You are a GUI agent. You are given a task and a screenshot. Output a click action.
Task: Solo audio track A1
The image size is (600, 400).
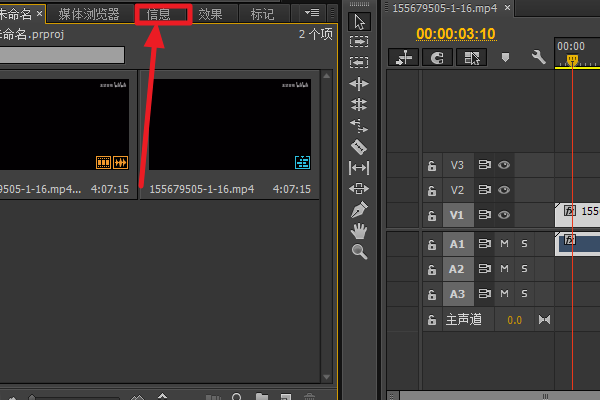tap(524, 243)
